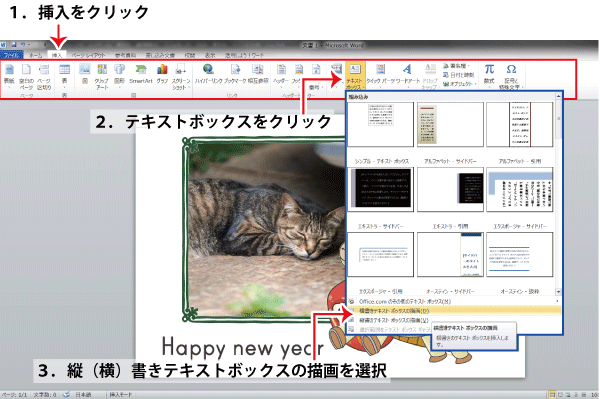Open the Equation (数式) pi icon

pyautogui.click(x=489, y=69)
